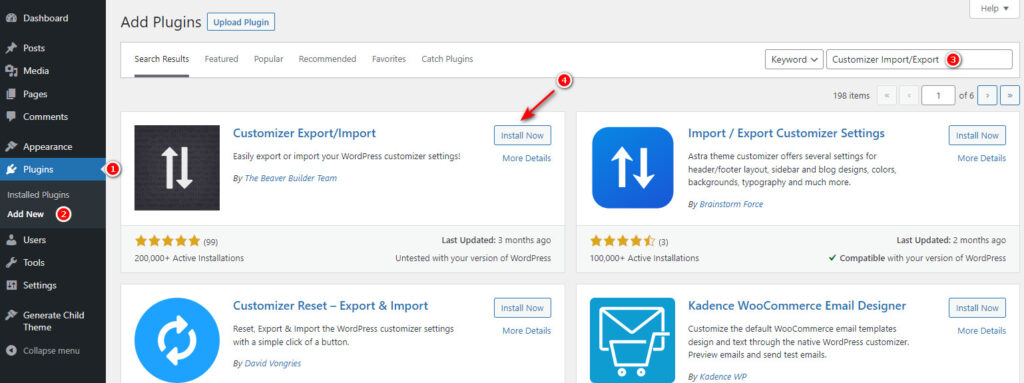This screenshot has height=383, width=1024.
Task: Click the Media icon in sidebar
Action: point(10,71)
